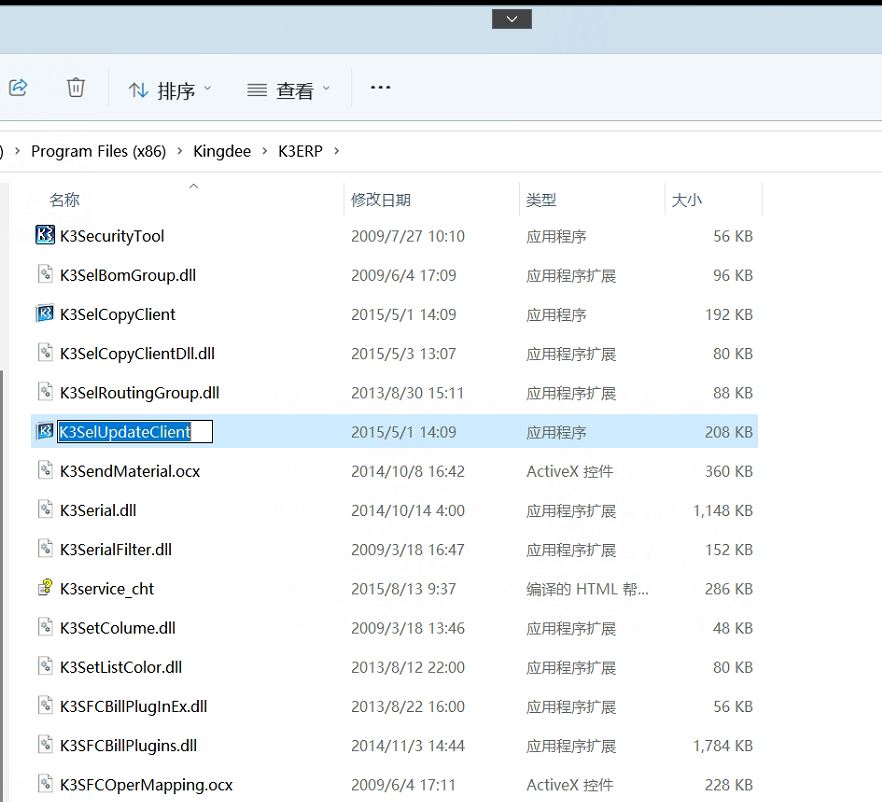
Task: Select the K3Serial.dll file name
Action: 98,511
